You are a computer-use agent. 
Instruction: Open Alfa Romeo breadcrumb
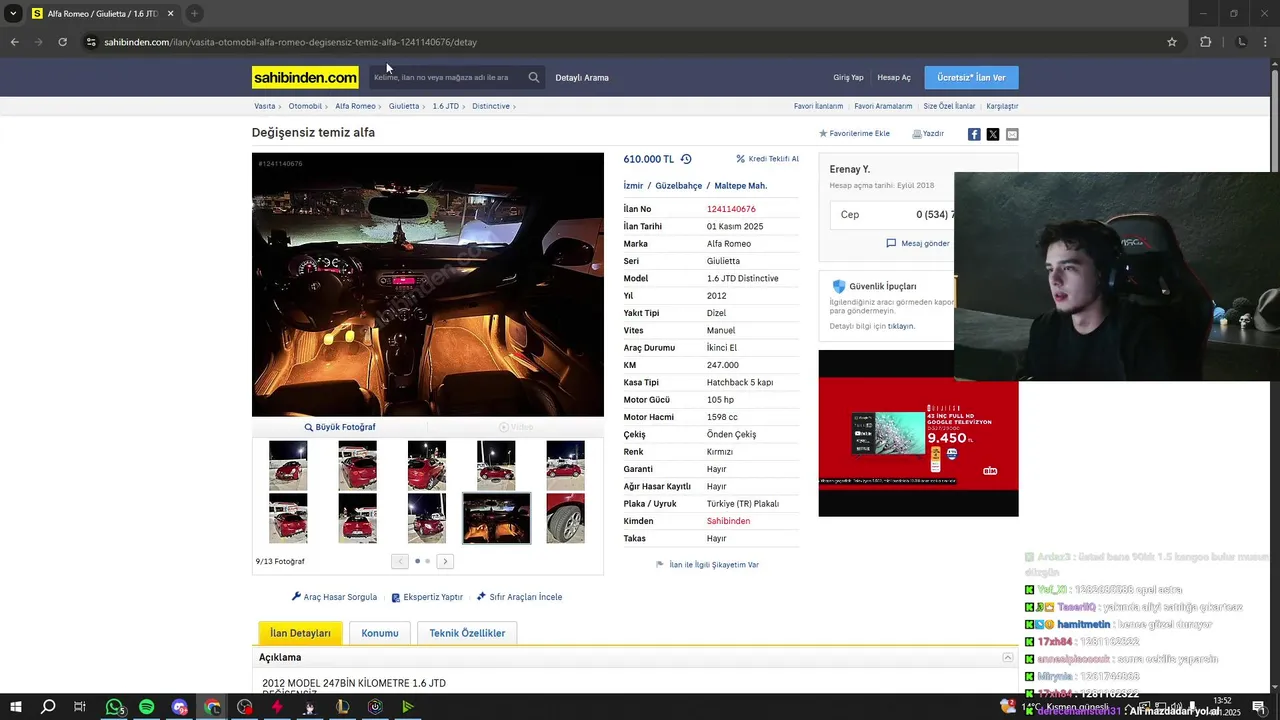click(355, 106)
